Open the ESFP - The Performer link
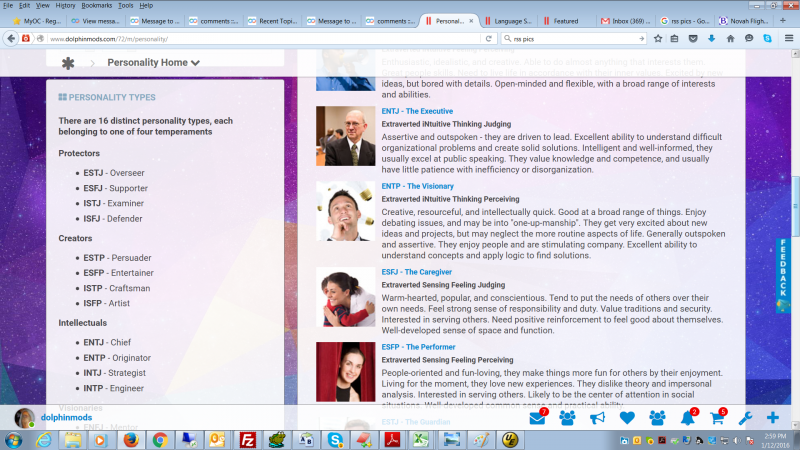This screenshot has width=800, height=450. click(418, 347)
